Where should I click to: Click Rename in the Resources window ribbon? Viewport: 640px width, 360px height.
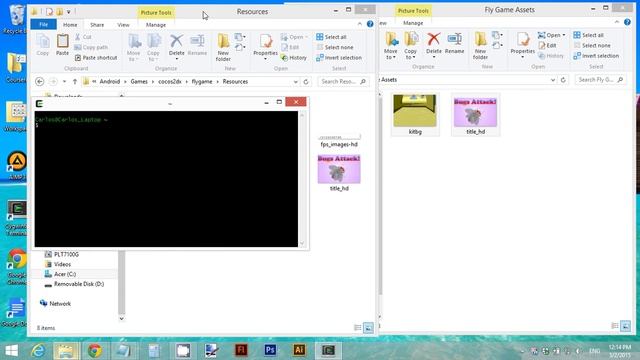pyautogui.click(x=197, y=45)
